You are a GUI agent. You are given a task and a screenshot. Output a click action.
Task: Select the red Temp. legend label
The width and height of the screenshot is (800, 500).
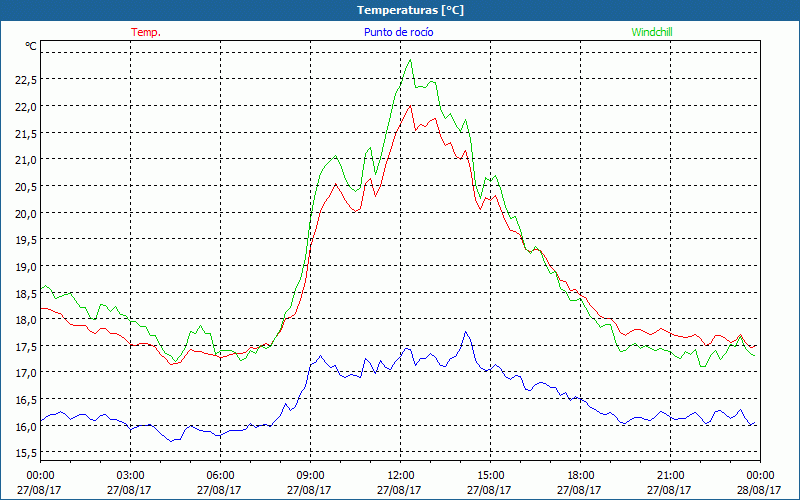(146, 32)
